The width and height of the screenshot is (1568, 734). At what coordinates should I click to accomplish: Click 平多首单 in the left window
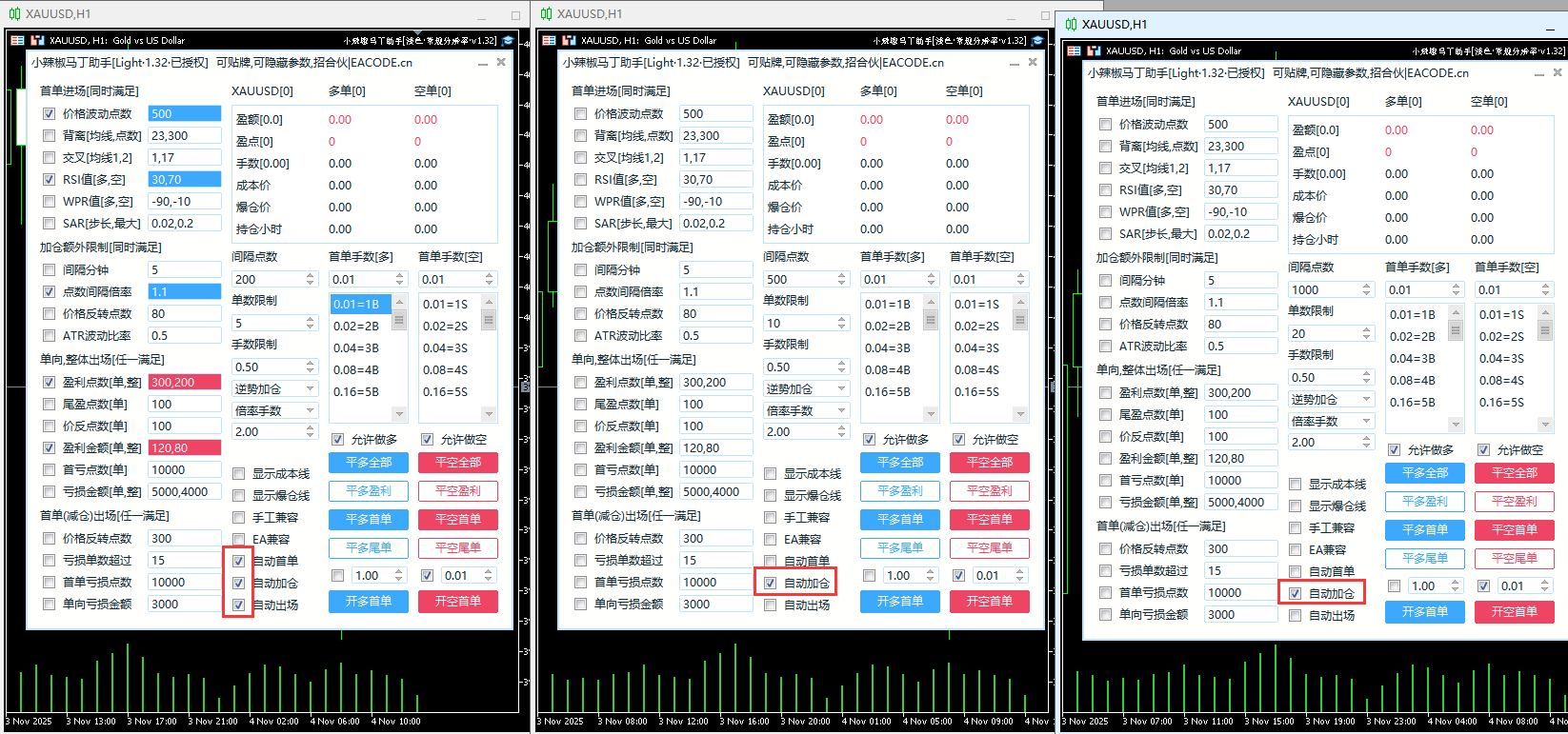pos(369,520)
